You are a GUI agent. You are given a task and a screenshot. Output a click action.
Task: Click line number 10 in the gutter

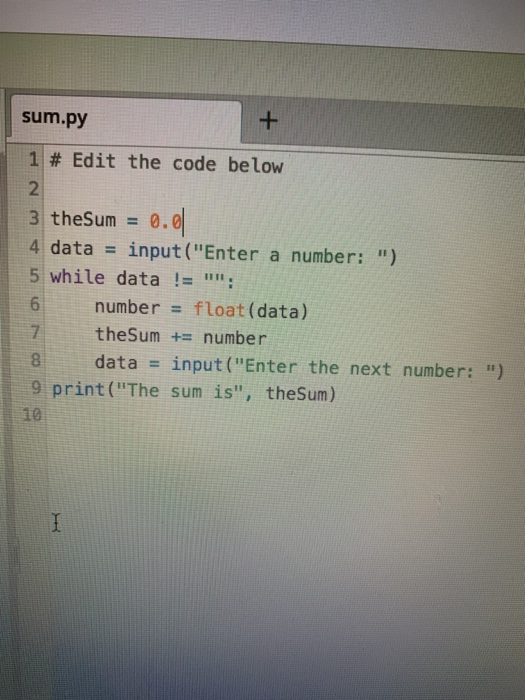32,415
